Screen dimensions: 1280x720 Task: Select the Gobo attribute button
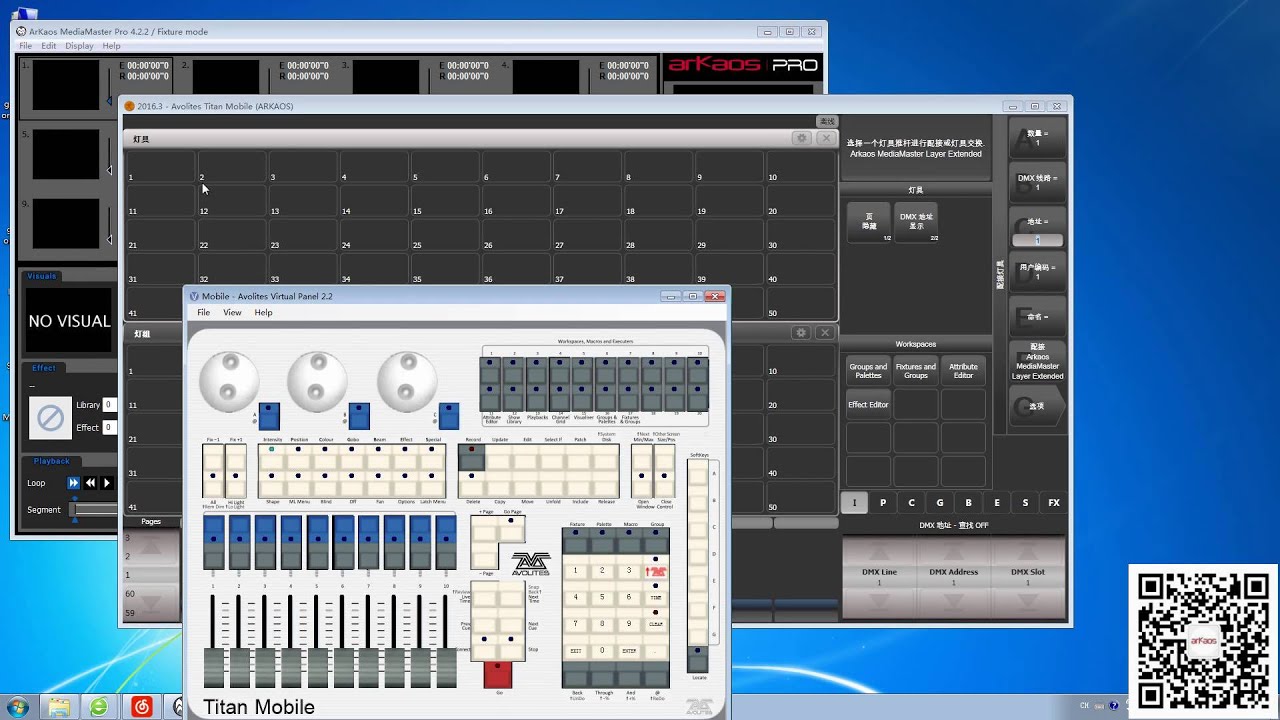click(352, 457)
